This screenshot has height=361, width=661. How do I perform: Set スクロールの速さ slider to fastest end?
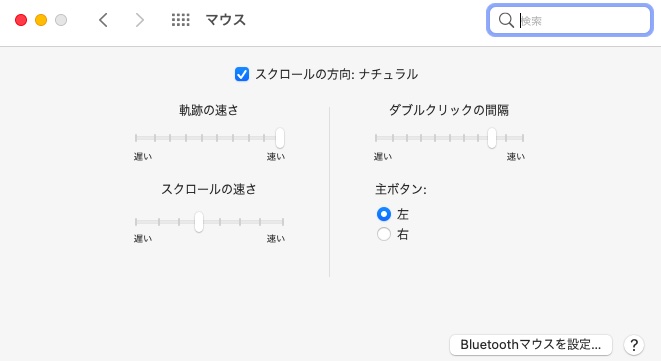(x=283, y=222)
